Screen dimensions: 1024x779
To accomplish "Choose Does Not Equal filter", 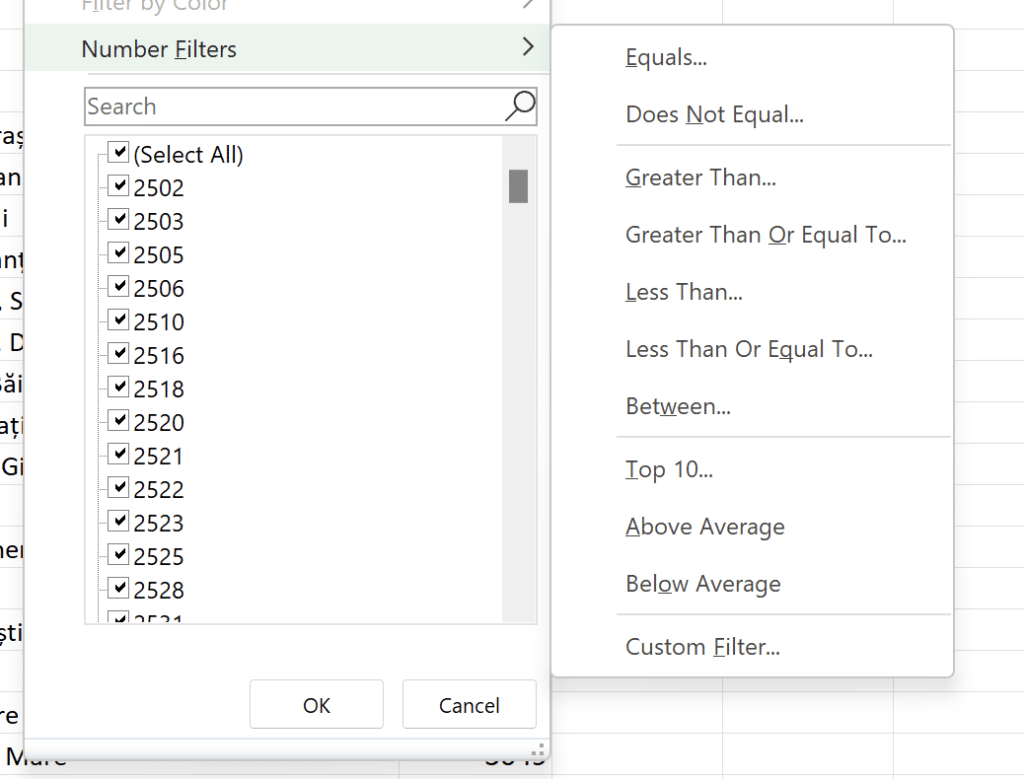I will (x=714, y=114).
